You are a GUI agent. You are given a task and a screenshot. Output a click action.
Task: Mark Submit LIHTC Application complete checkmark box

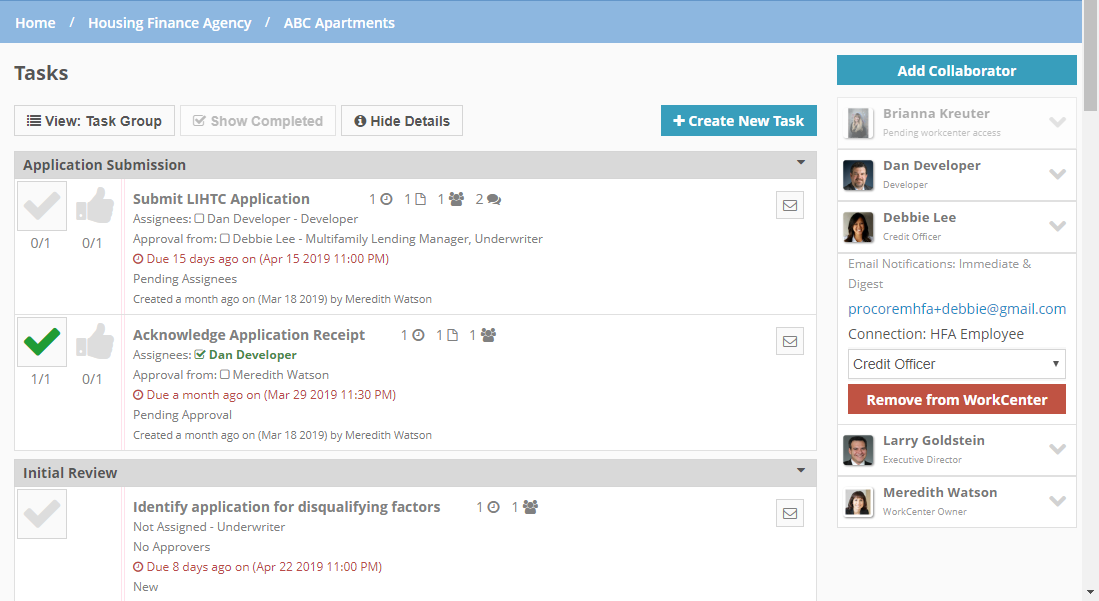pos(42,206)
